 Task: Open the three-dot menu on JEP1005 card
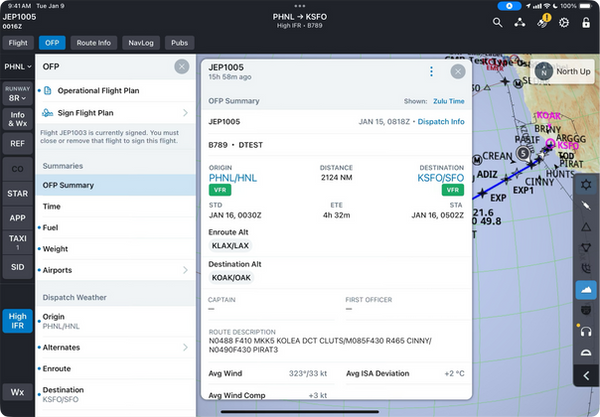(x=431, y=72)
